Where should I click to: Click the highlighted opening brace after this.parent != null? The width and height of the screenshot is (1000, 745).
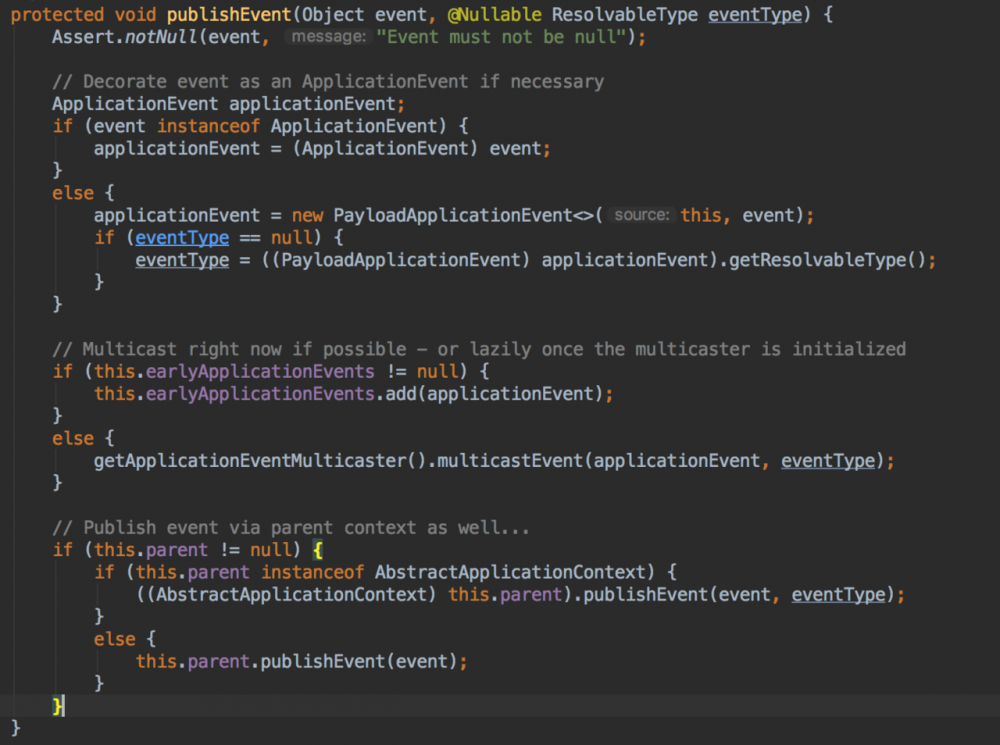pyautogui.click(x=317, y=550)
